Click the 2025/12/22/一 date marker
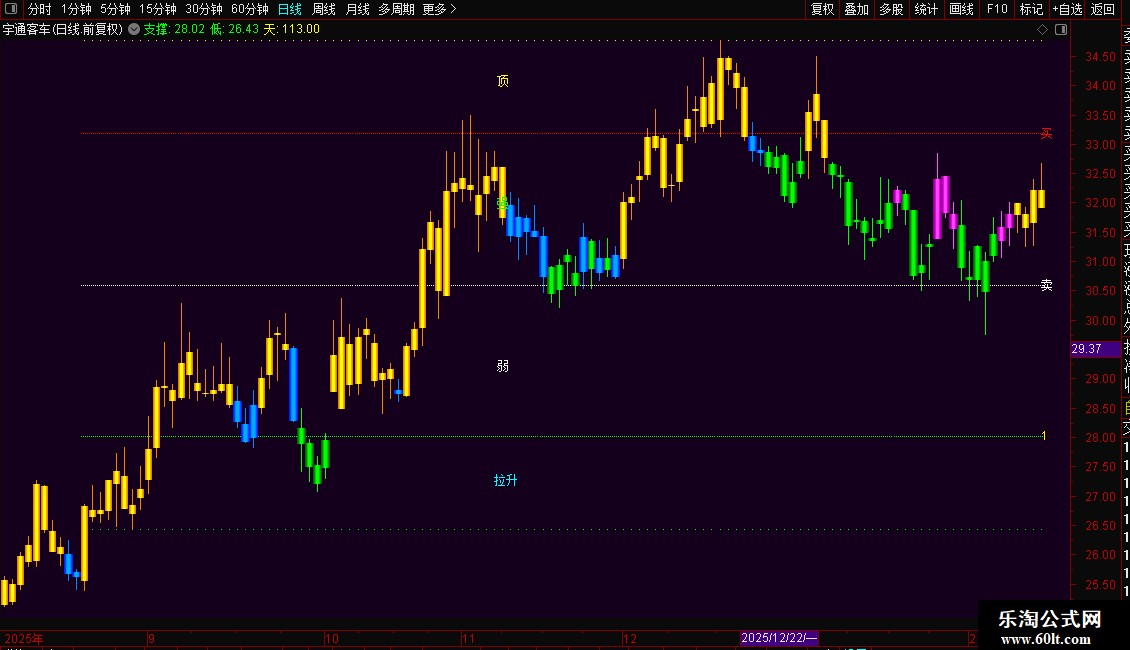 [x=779, y=638]
